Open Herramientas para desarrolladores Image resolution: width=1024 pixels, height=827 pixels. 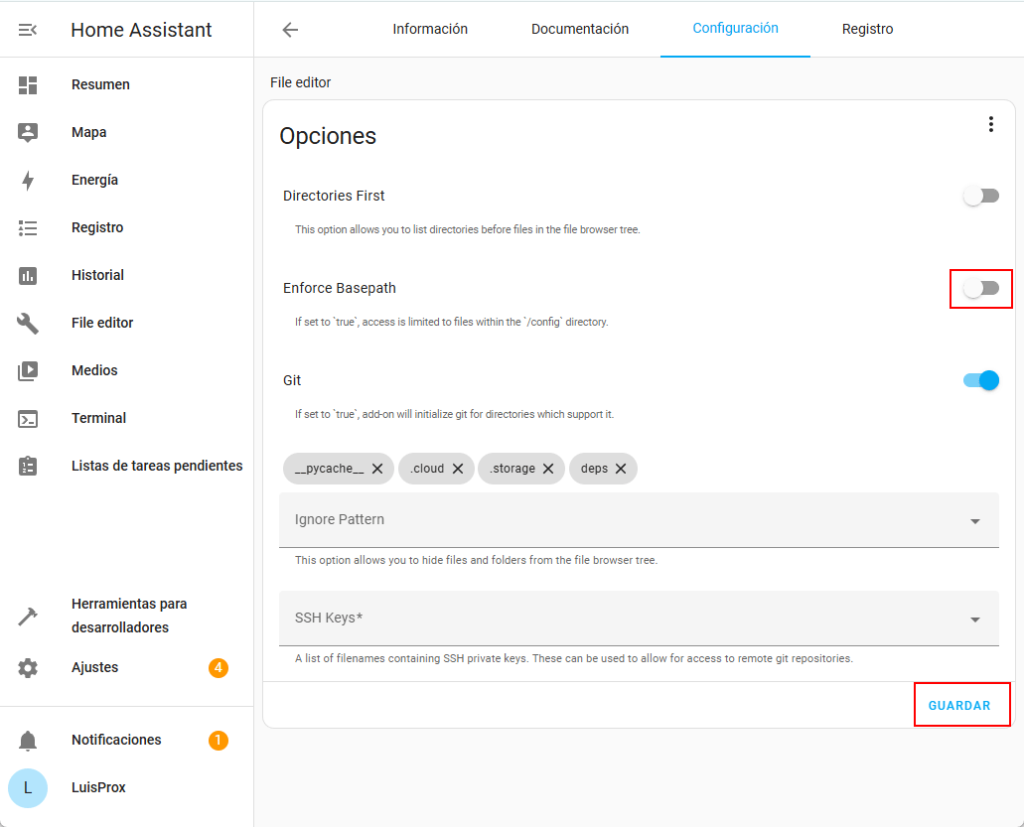129,616
